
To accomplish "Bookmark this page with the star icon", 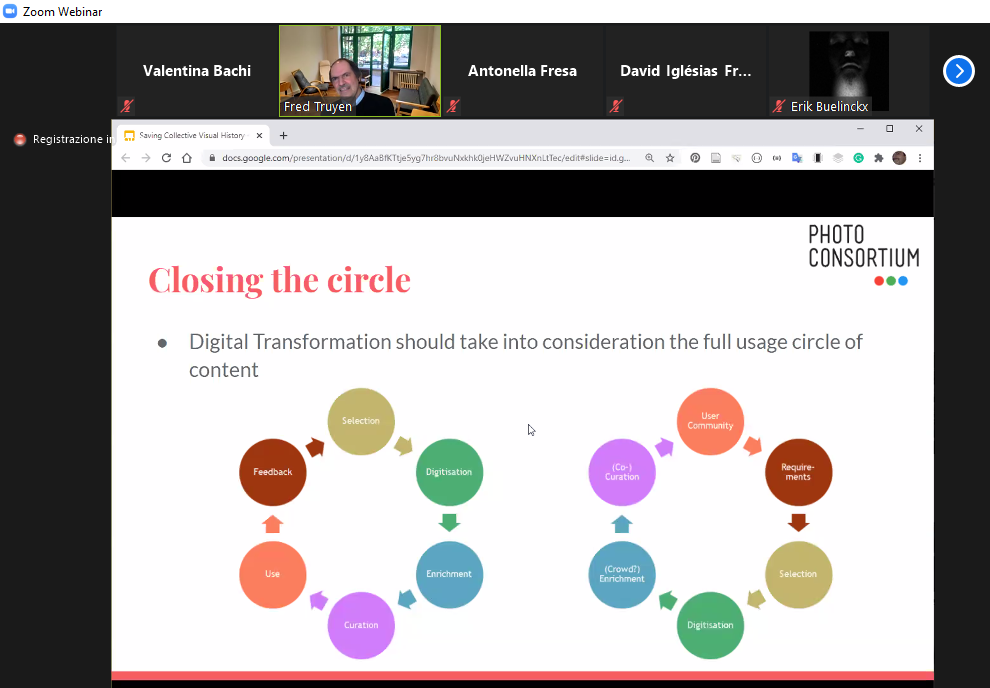I will click(x=670, y=158).
